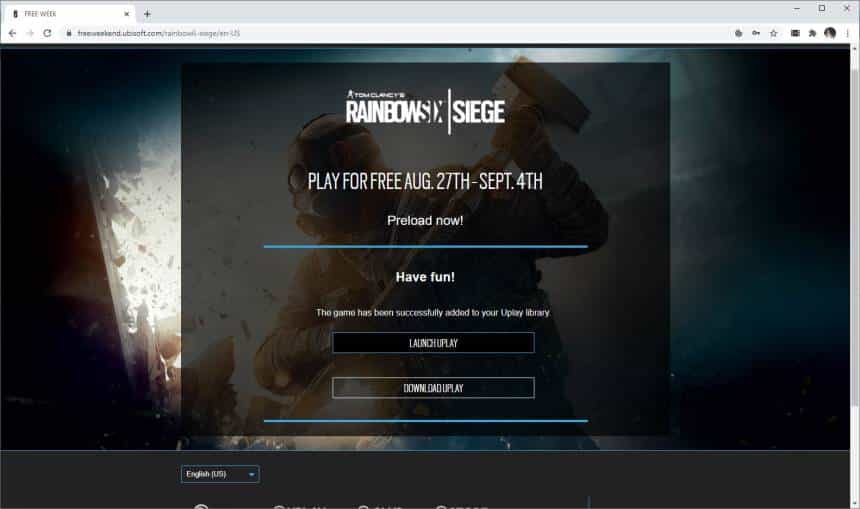860x509 pixels.
Task: Click the 'successfully added to your Uplay library' message
Action: coord(433,313)
